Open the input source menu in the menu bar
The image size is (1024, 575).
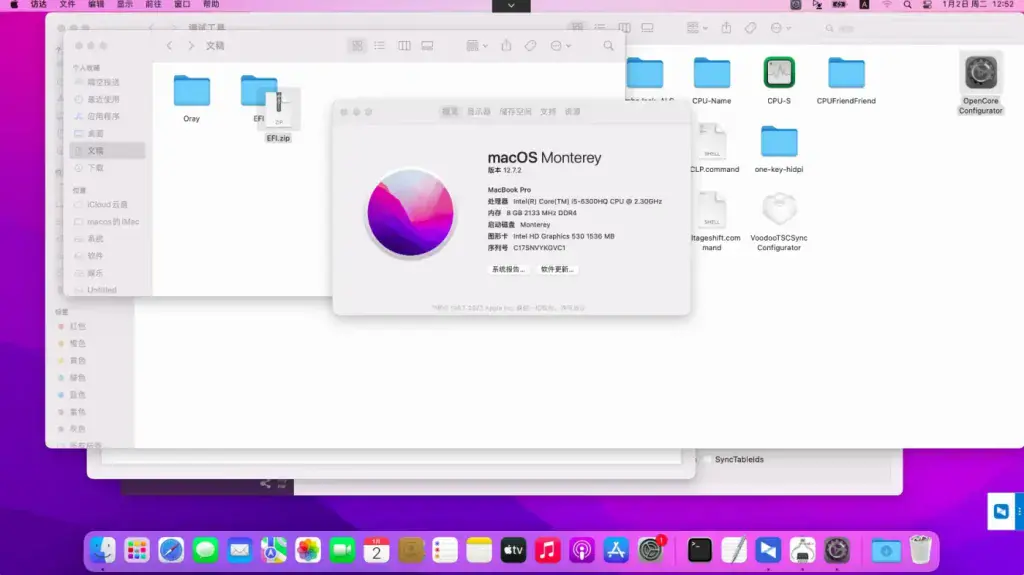pos(864,5)
